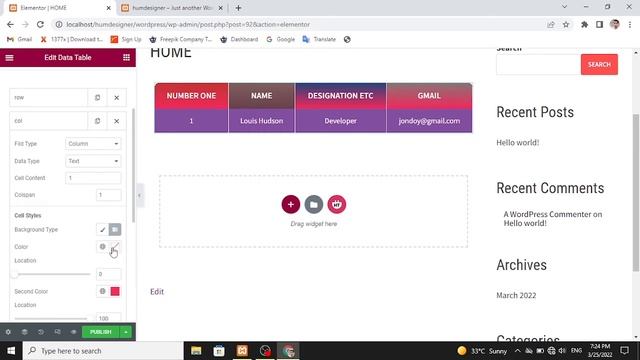This screenshot has height=360, width=640.
Task: Open the History panel icon
Action: tap(41, 332)
